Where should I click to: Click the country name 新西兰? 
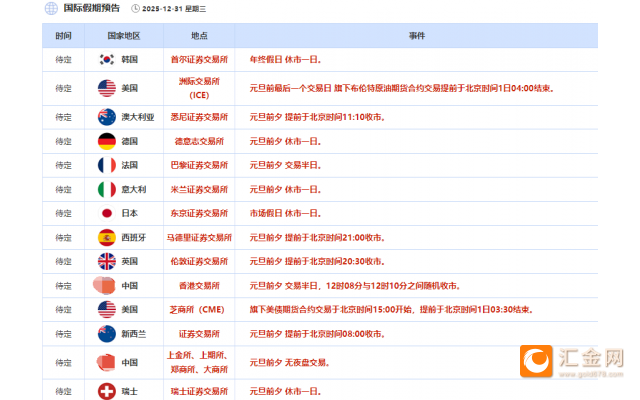pyautogui.click(x=133, y=334)
